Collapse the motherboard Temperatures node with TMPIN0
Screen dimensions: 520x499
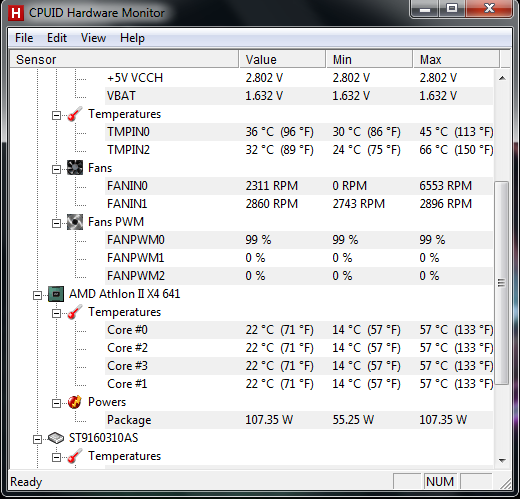click(x=56, y=116)
